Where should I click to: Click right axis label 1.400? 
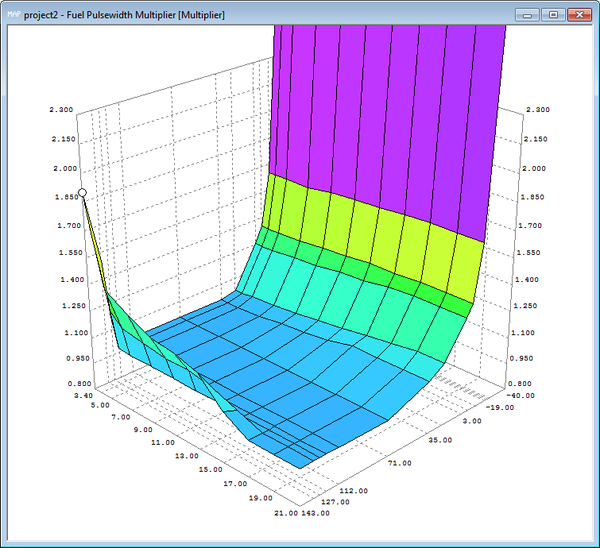pyautogui.click(x=527, y=280)
